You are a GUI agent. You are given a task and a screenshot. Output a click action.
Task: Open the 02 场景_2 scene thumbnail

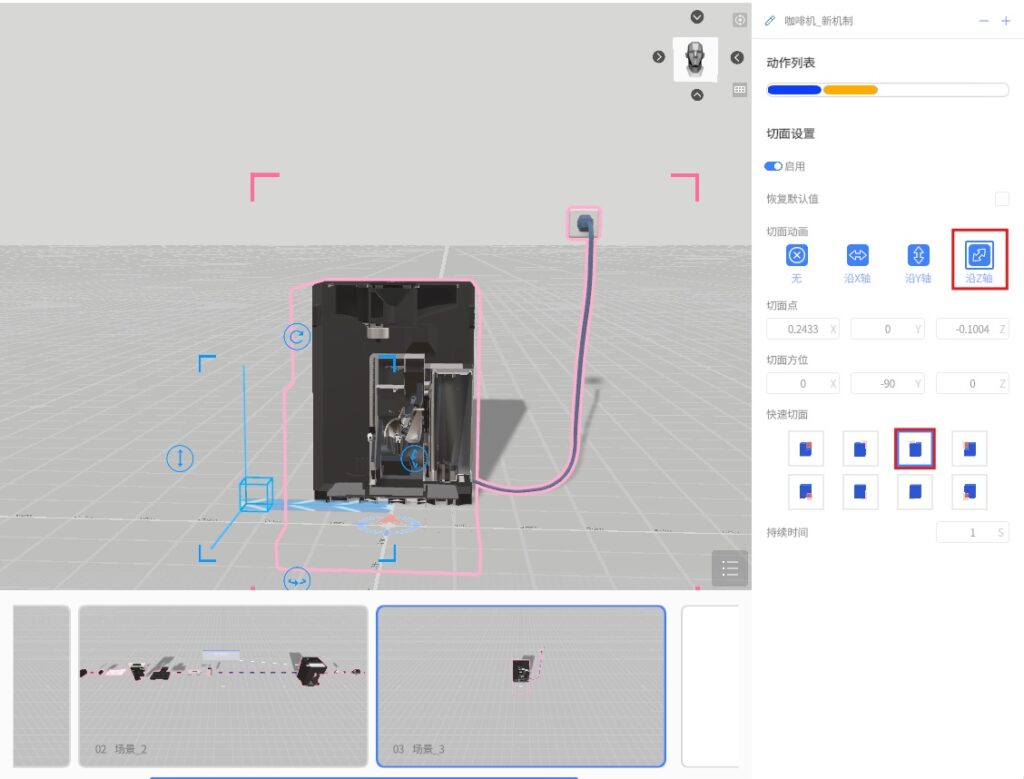tap(223, 685)
